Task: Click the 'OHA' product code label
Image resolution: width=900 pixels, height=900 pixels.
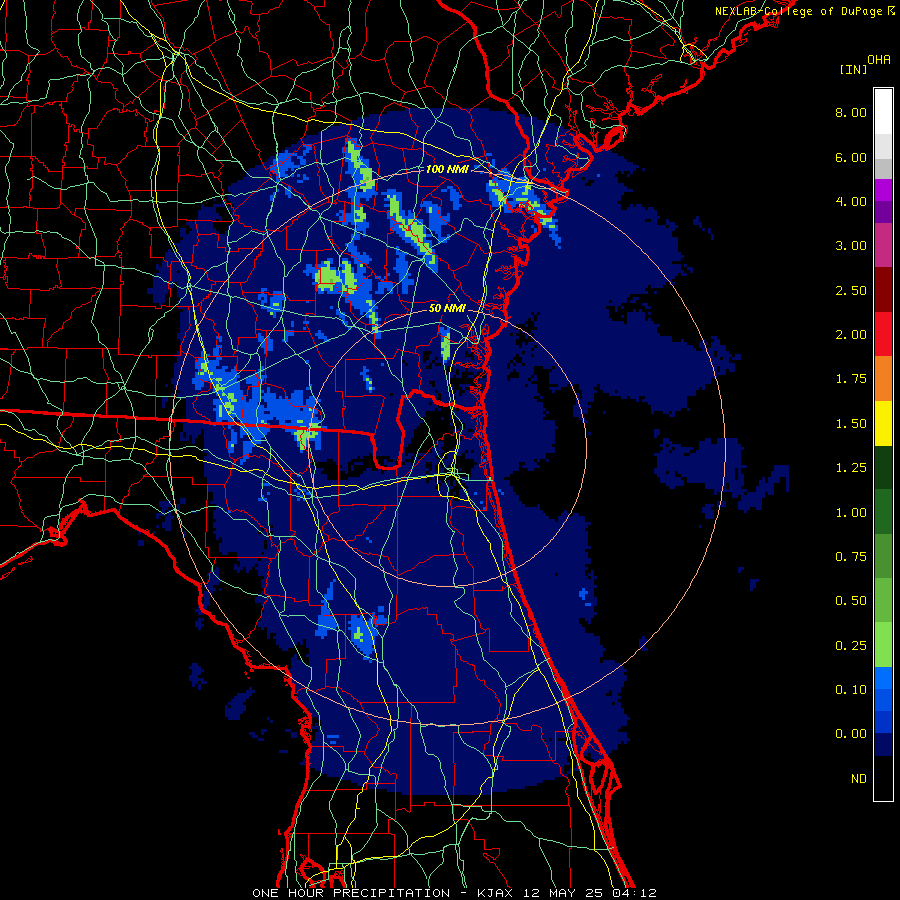Action: coord(879,60)
